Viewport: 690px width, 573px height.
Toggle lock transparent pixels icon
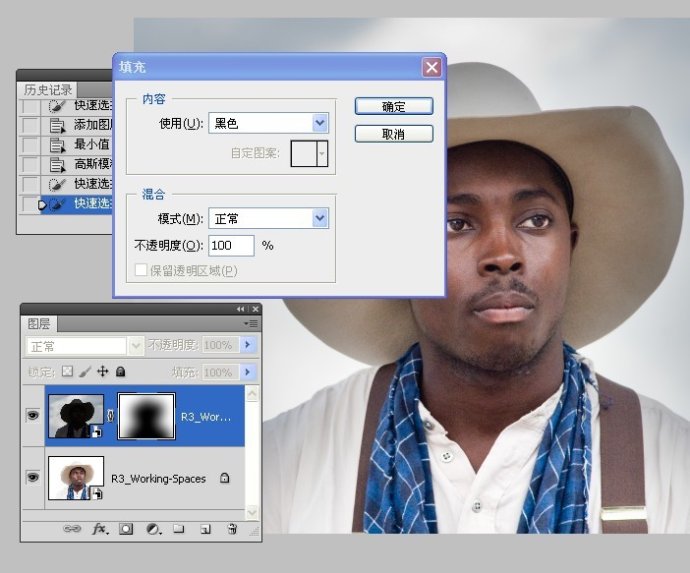pos(67,371)
